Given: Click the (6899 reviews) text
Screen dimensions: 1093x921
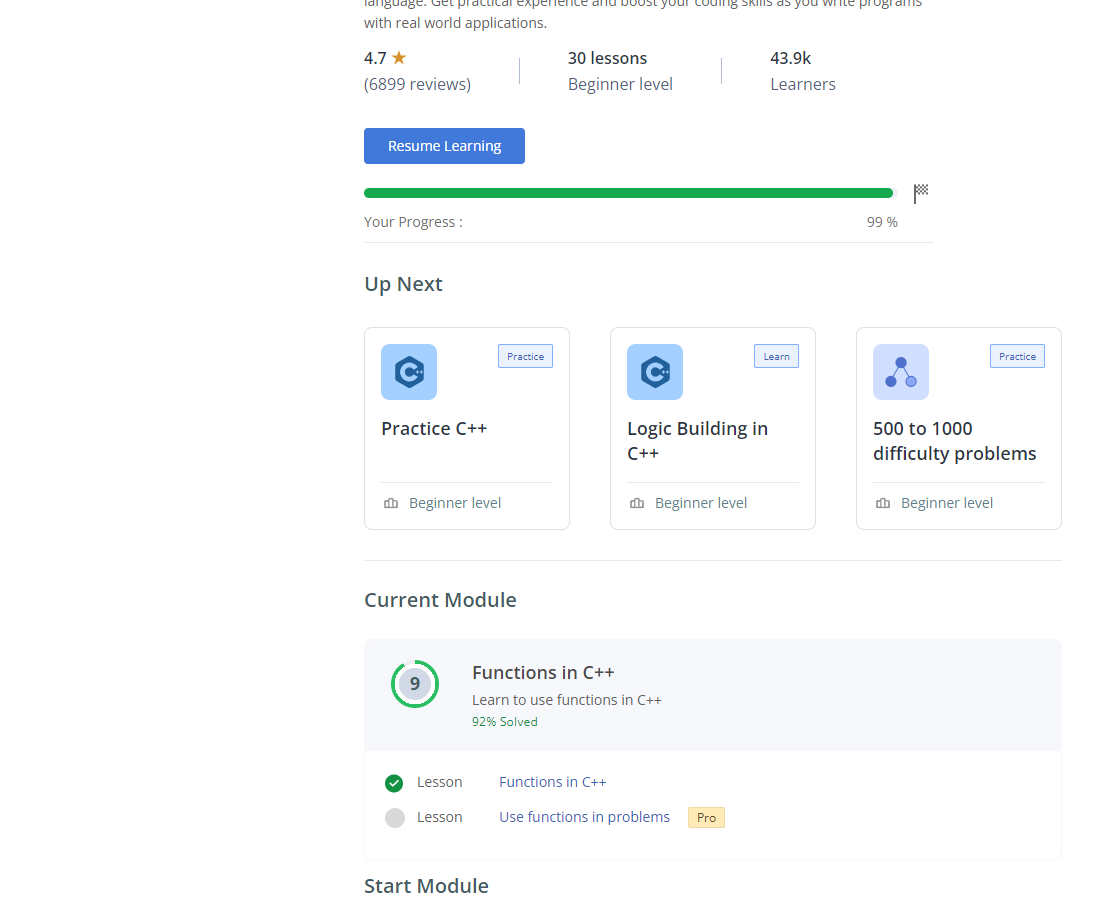Looking at the screenshot, I should coord(418,84).
